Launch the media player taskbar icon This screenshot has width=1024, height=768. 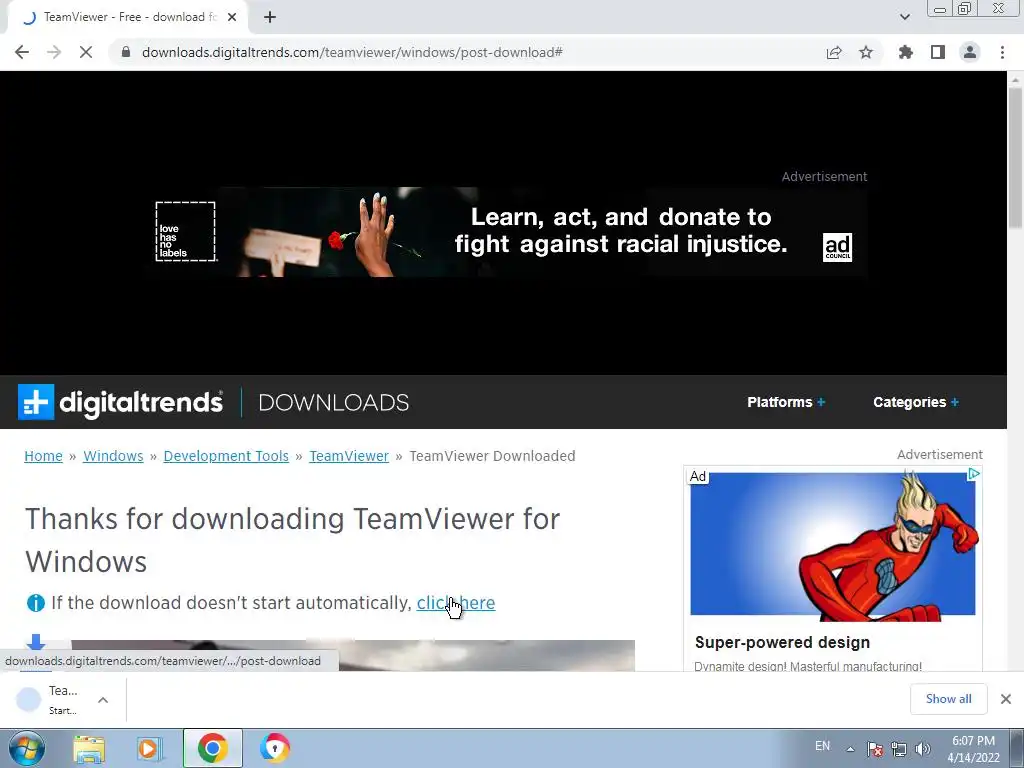click(150, 748)
